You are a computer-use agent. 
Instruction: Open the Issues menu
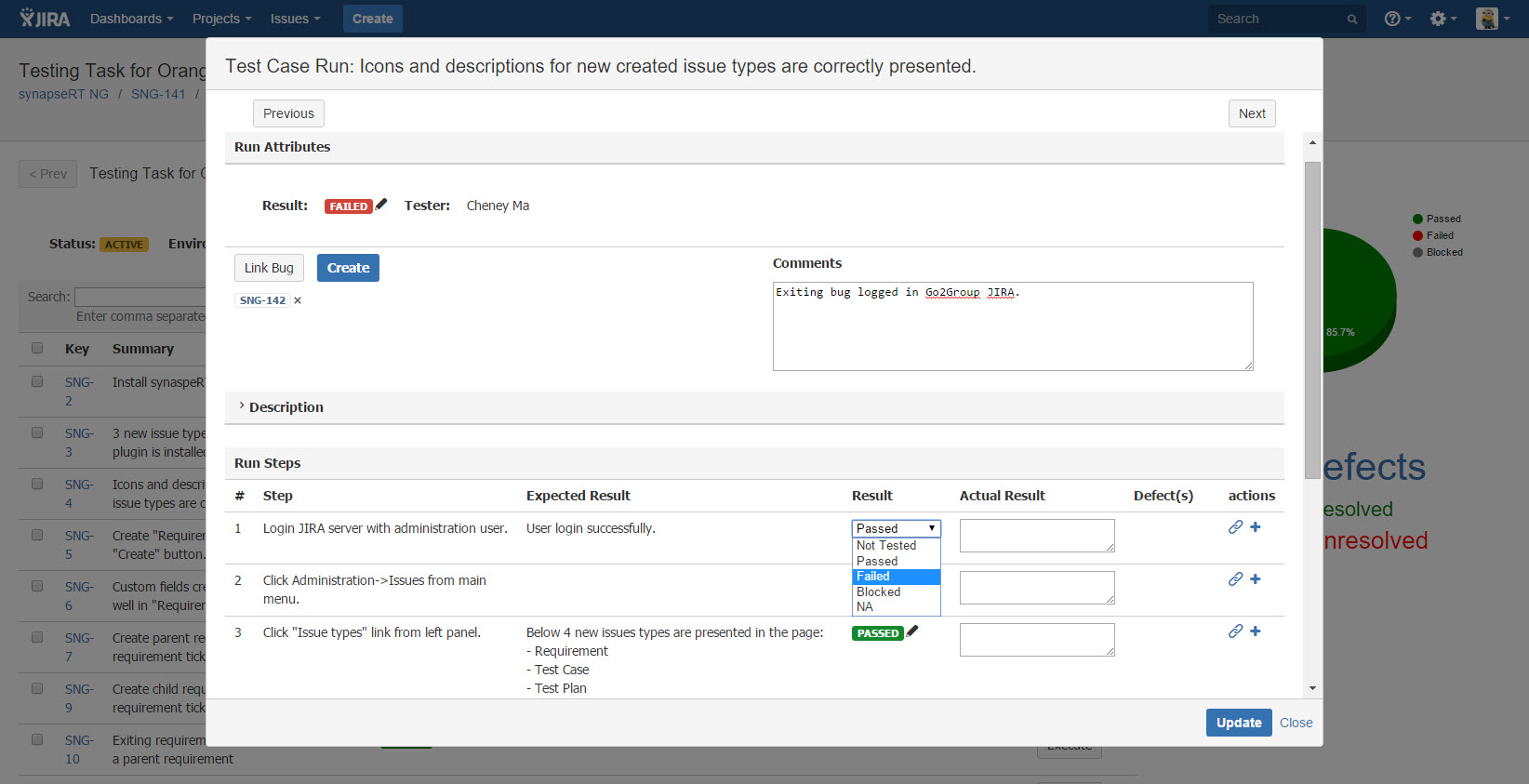click(295, 19)
